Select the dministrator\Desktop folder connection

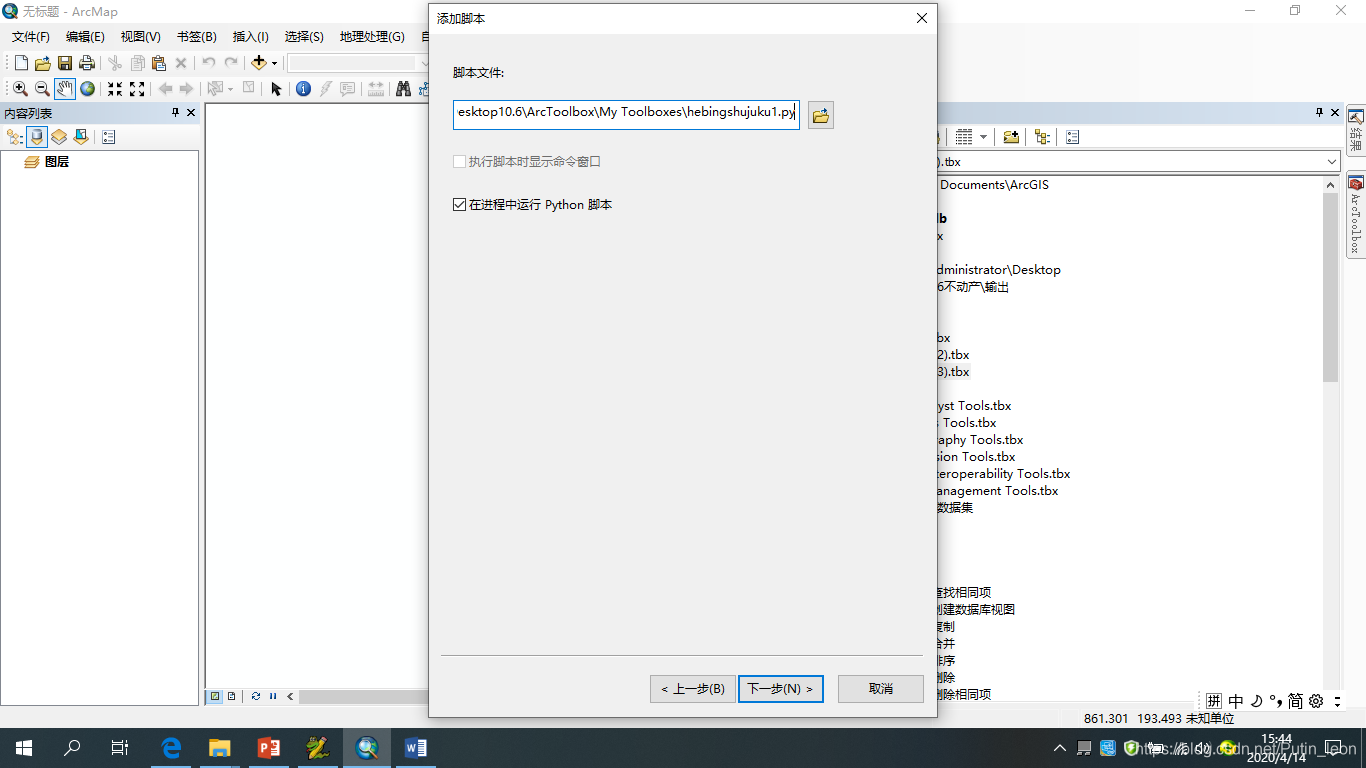tap(999, 270)
